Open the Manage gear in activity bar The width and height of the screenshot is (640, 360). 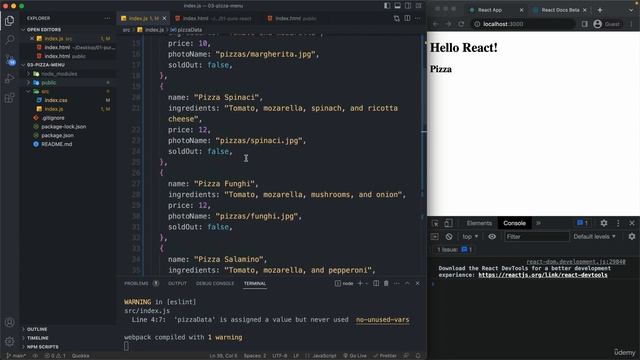click(x=9, y=341)
